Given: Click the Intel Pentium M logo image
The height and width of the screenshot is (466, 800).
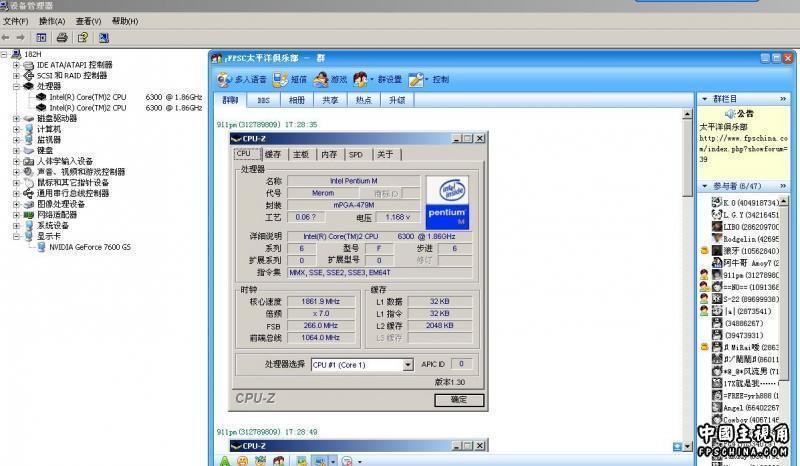Looking at the screenshot, I should [447, 203].
